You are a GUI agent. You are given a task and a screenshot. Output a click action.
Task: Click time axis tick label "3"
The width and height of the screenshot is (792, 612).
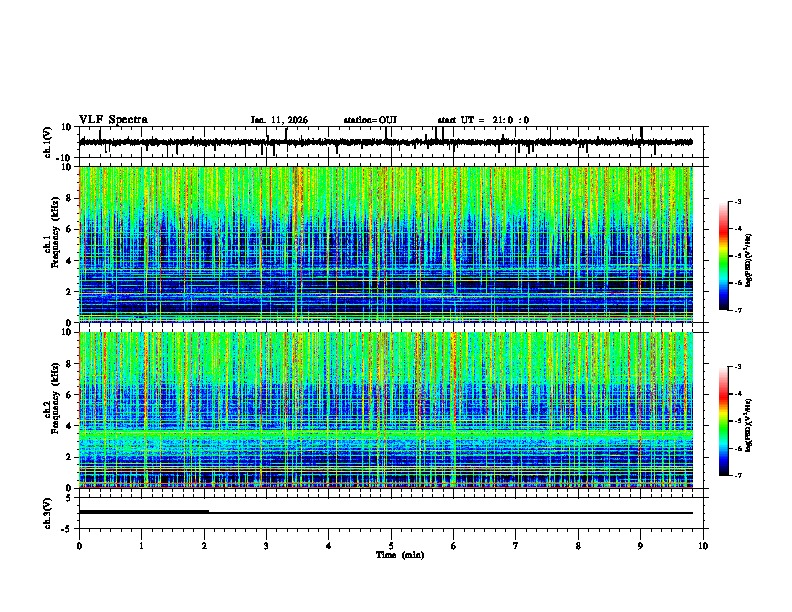point(266,546)
